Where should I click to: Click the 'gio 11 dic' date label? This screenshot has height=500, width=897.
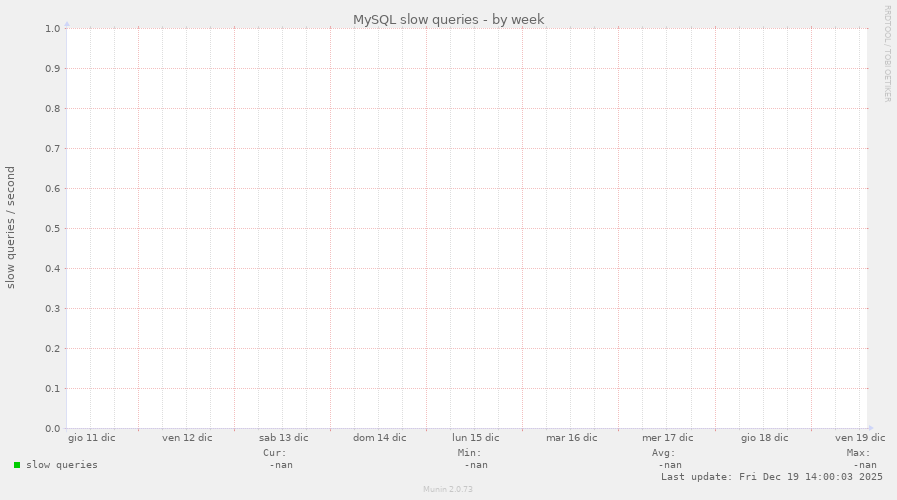pos(92,438)
